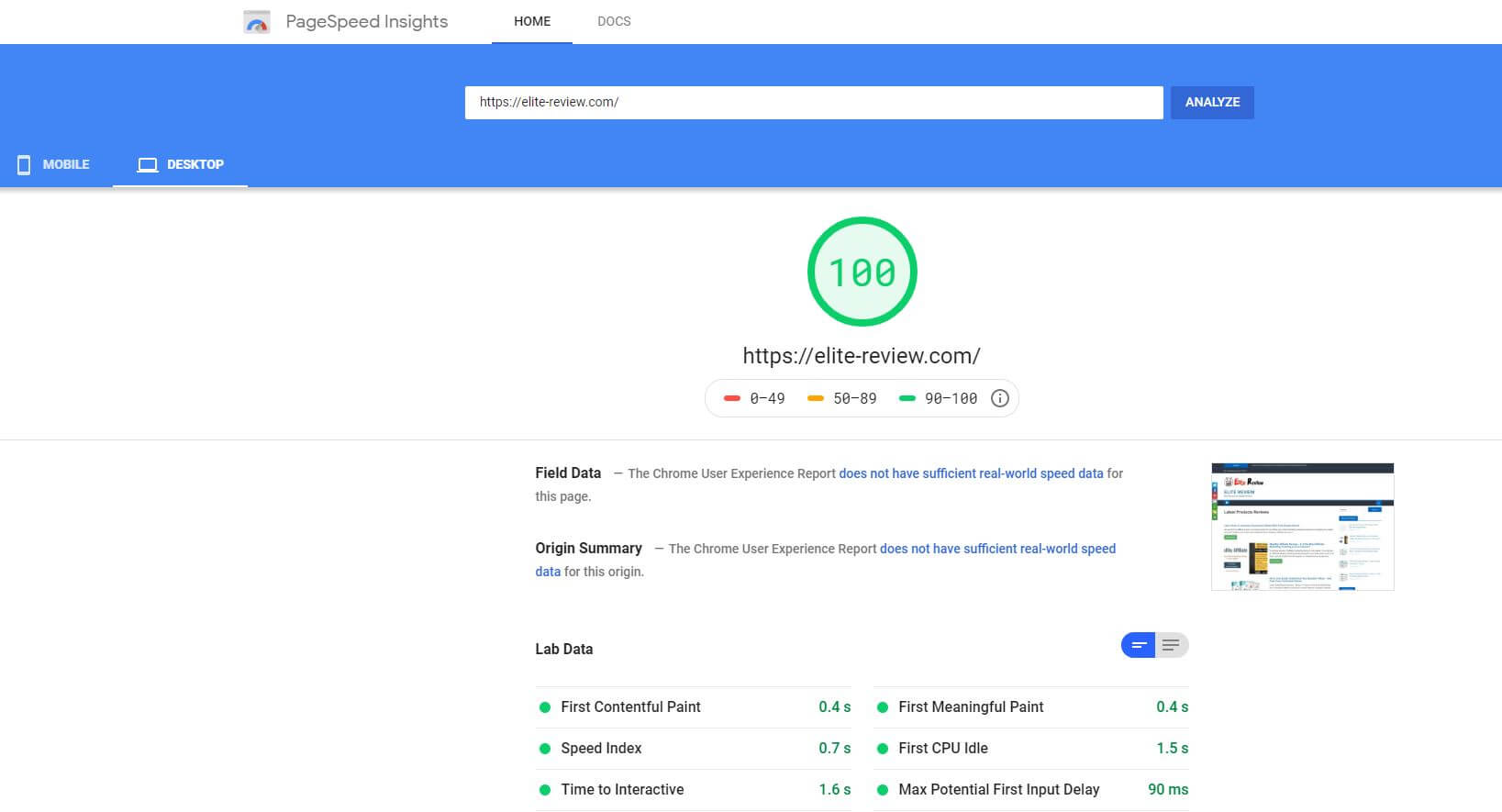Click First CPU Idle metric label

click(943, 749)
